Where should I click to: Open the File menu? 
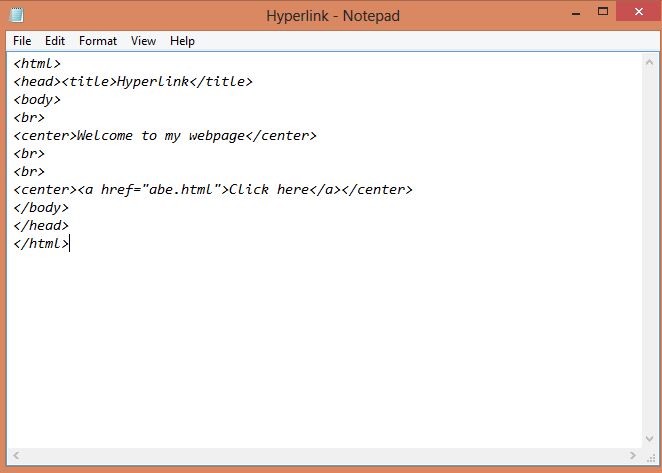point(22,41)
